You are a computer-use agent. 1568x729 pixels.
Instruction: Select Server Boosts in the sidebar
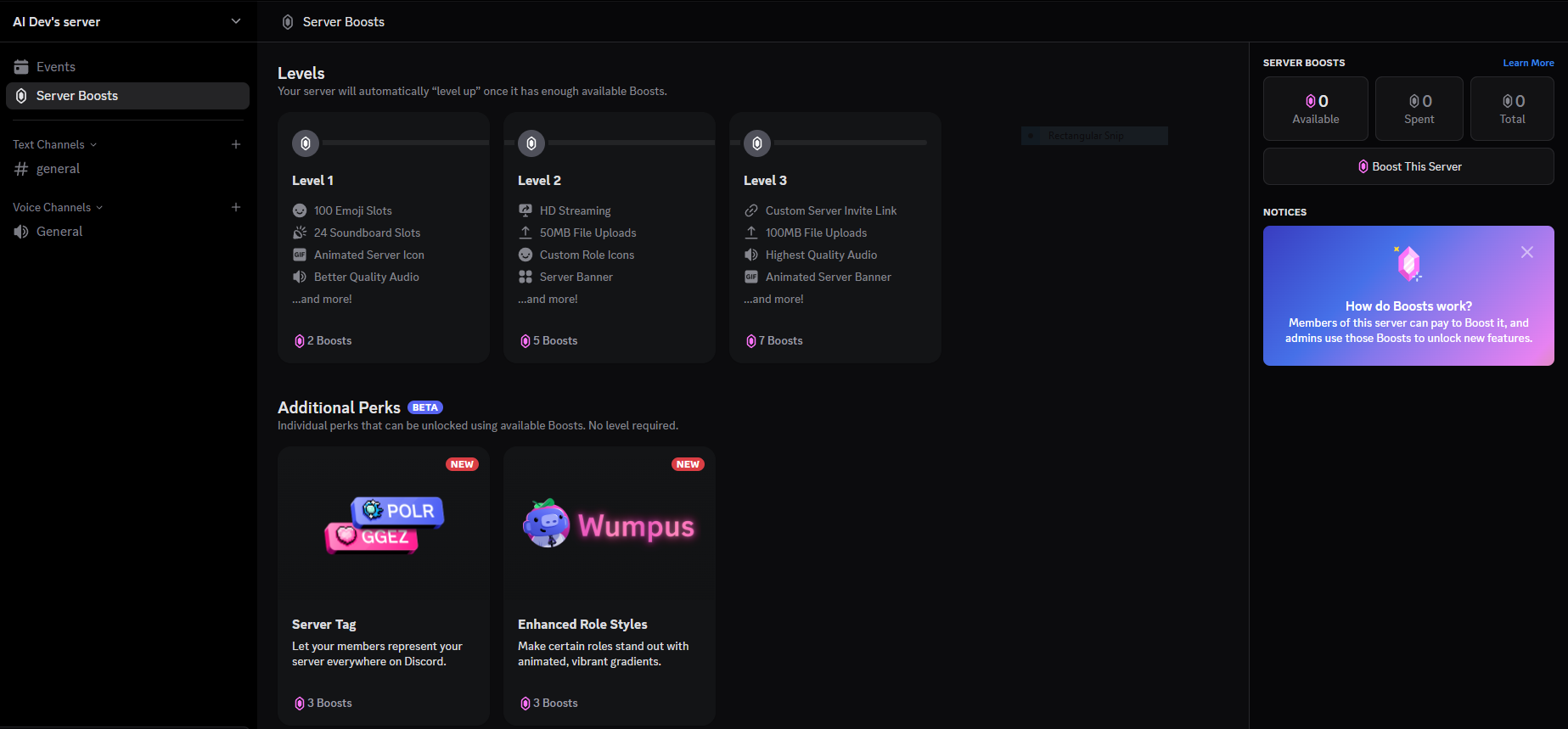click(x=127, y=96)
